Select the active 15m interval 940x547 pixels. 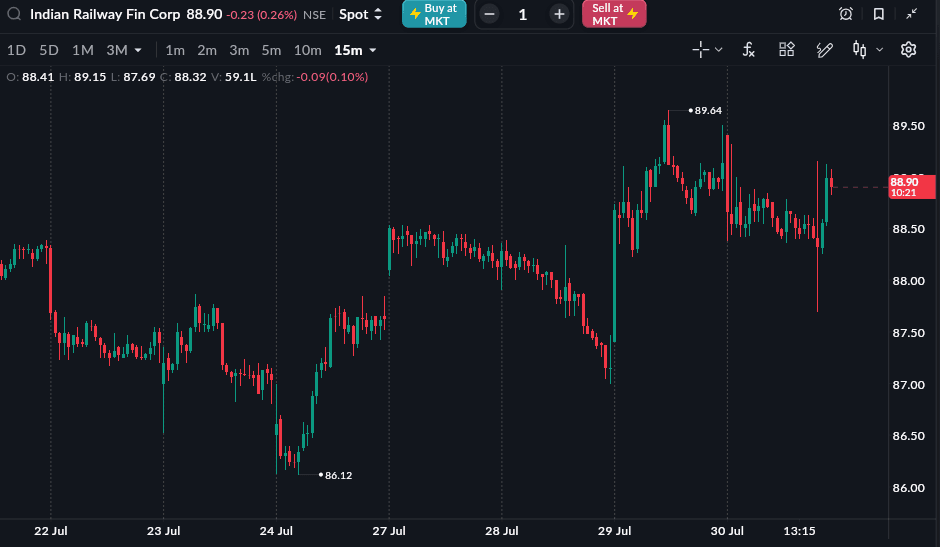(x=348, y=50)
